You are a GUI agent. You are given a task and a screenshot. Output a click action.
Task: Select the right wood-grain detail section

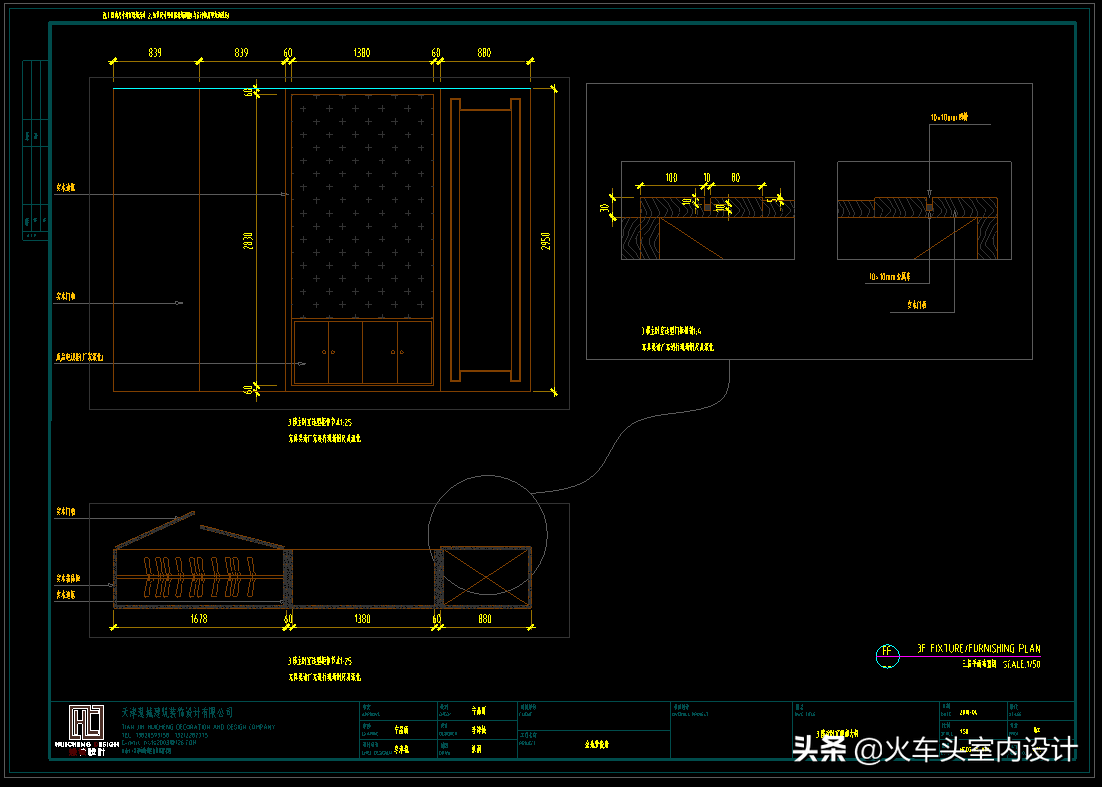coord(924,211)
